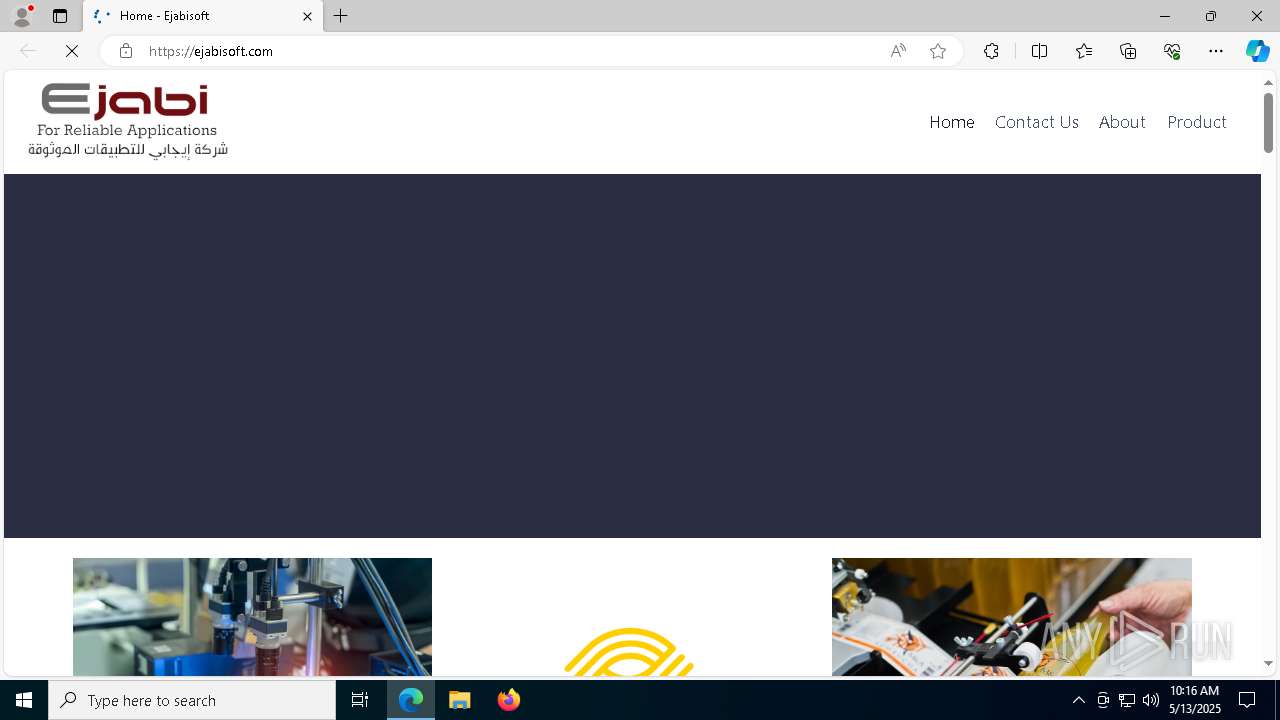Open Browser essentials
This screenshot has height=720, width=1280.
pyautogui.click(x=1172, y=51)
